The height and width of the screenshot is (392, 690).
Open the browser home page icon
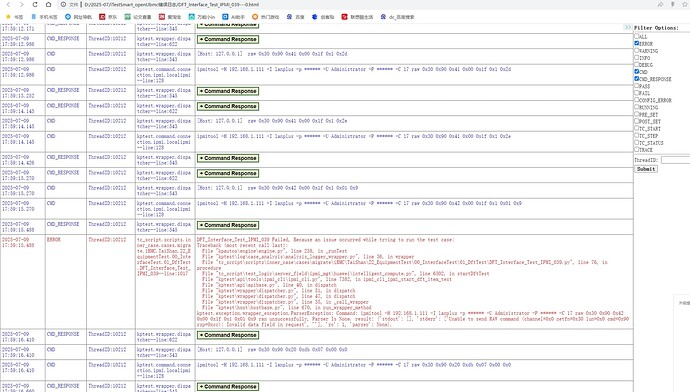(x=48, y=4)
